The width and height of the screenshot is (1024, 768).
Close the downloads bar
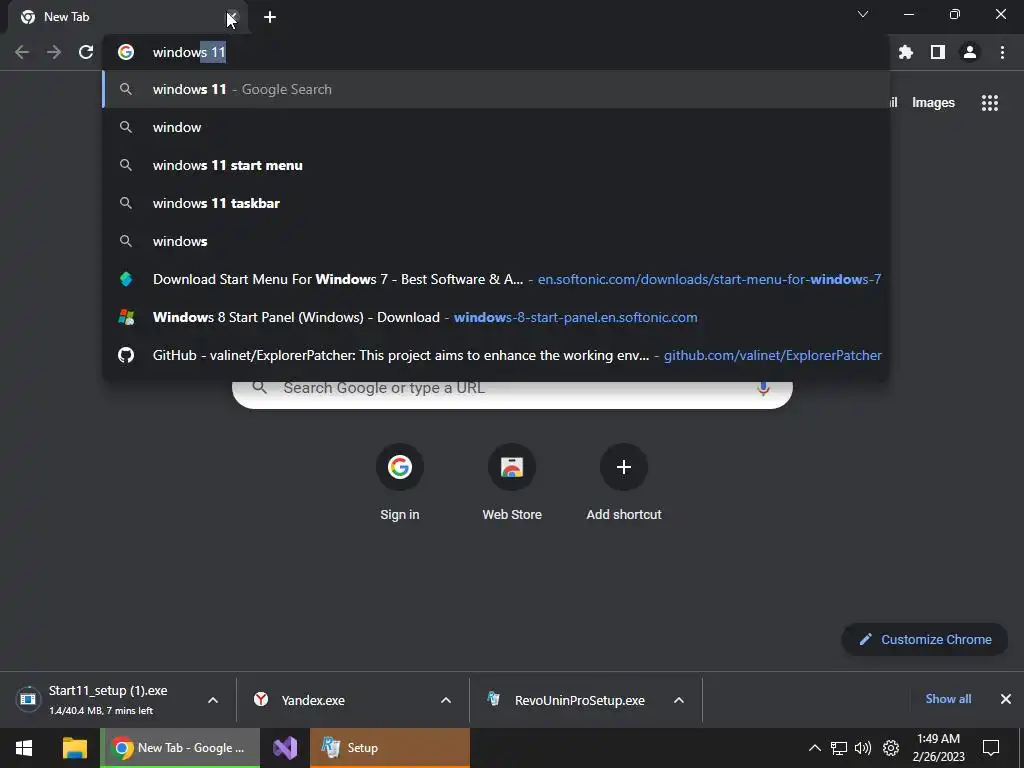click(x=1006, y=699)
